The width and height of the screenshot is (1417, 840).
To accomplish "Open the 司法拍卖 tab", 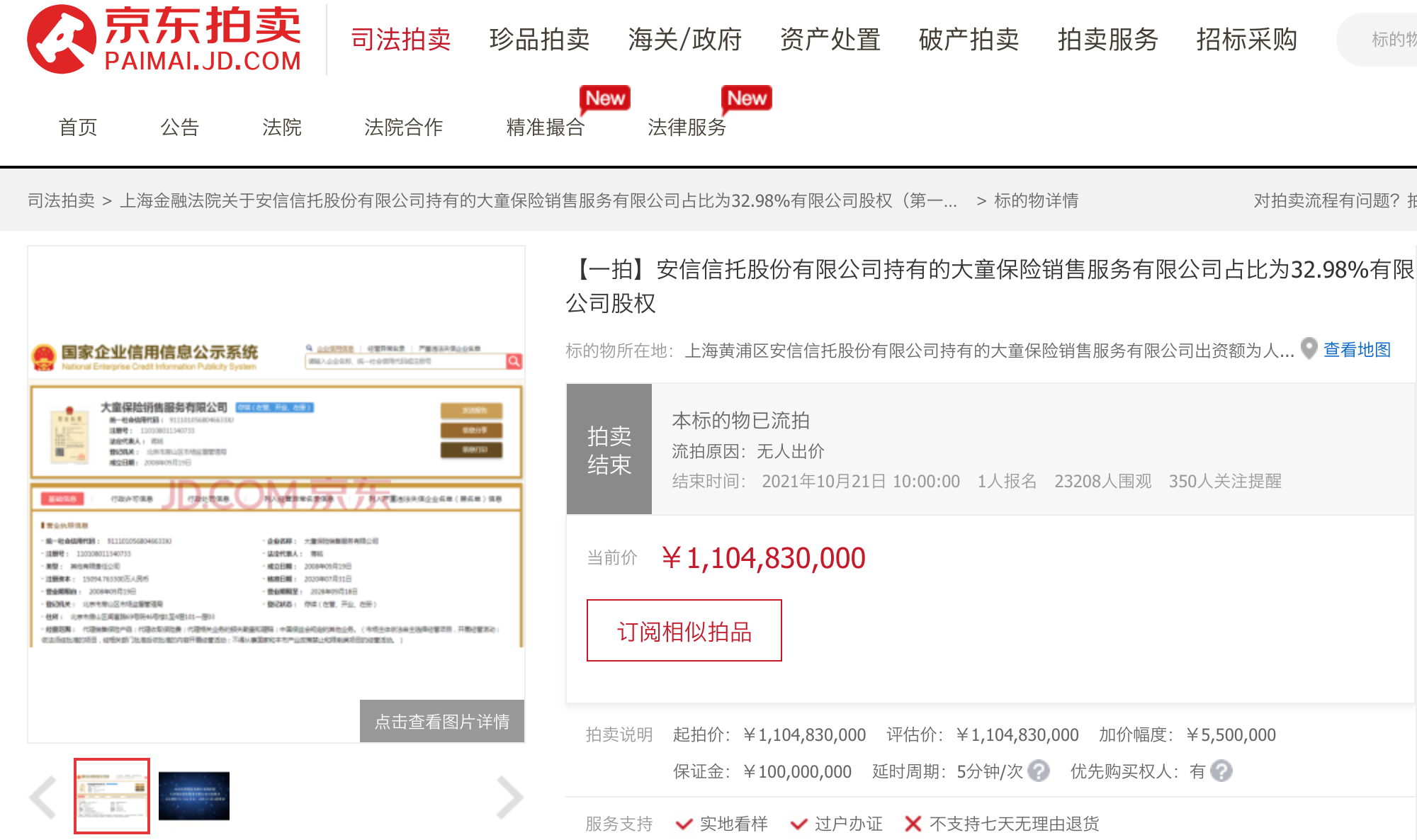I will pyautogui.click(x=401, y=39).
